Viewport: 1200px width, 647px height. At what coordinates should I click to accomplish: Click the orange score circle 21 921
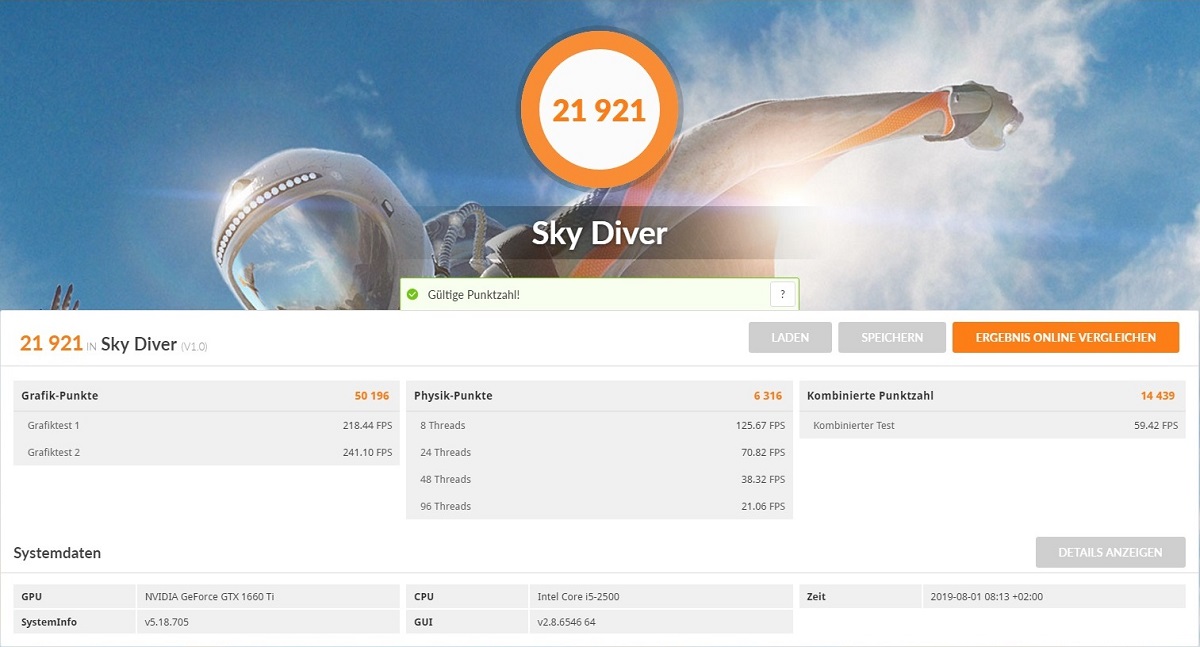[599, 110]
